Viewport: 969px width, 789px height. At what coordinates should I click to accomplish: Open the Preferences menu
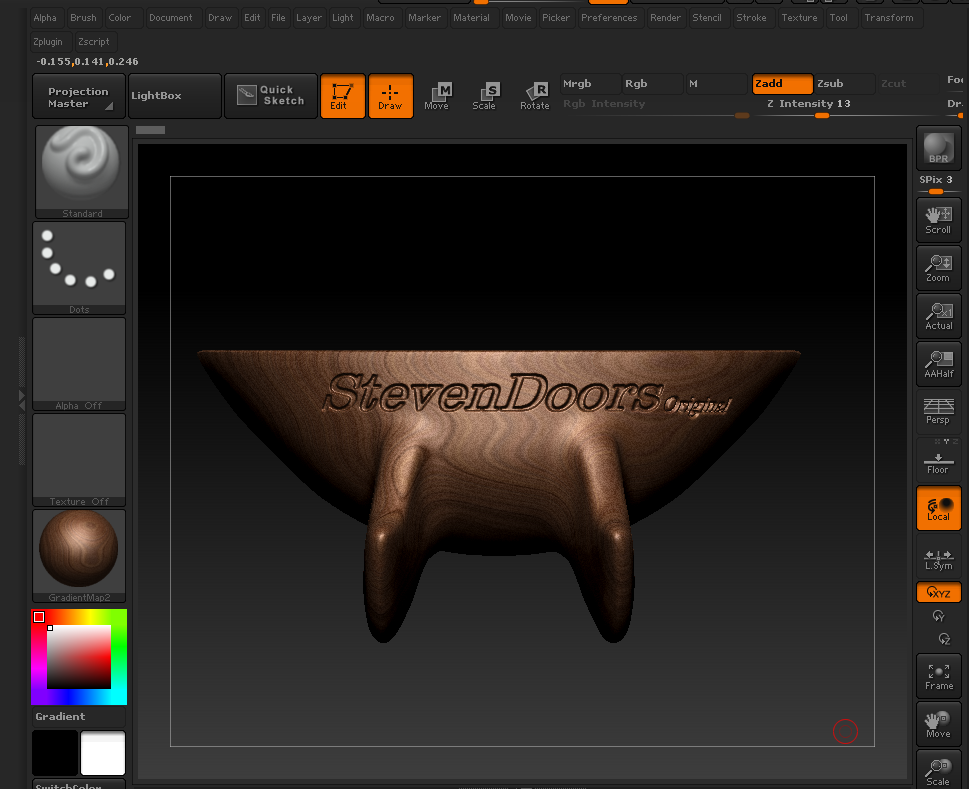point(609,17)
